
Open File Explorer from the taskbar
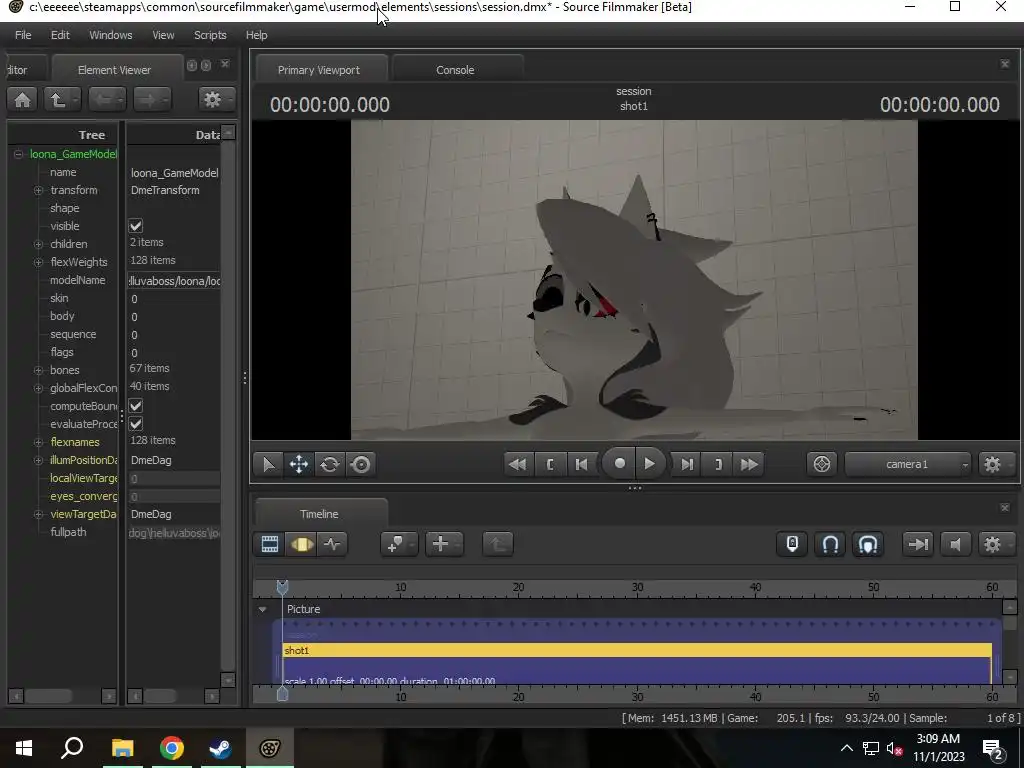click(122, 748)
